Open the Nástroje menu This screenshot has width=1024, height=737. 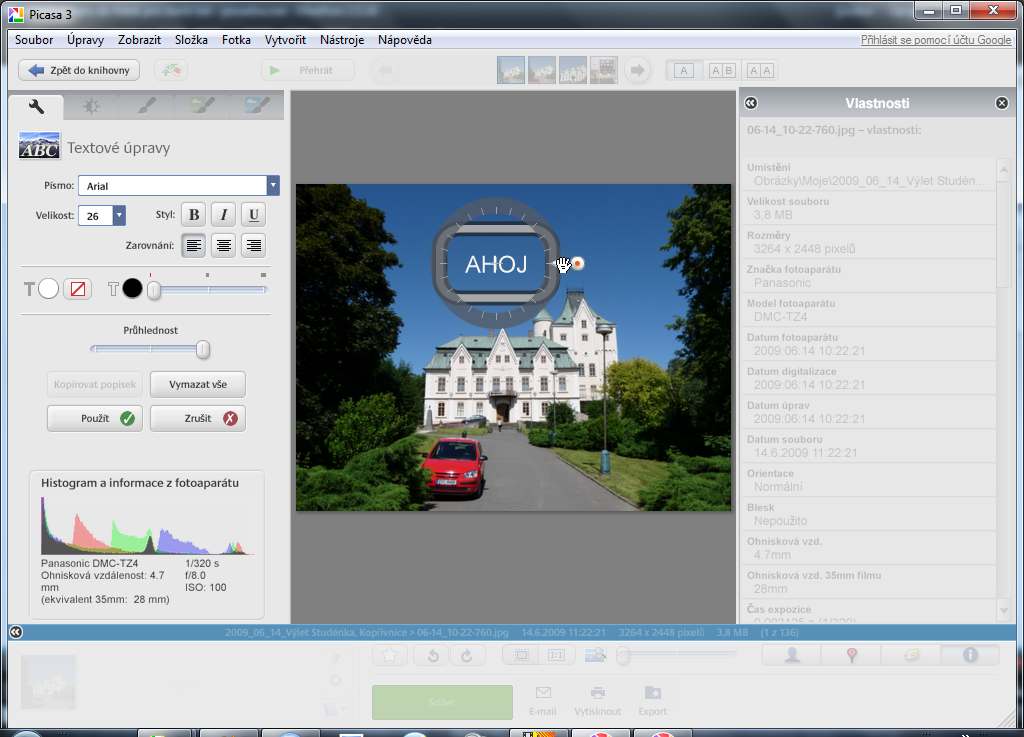[341, 40]
